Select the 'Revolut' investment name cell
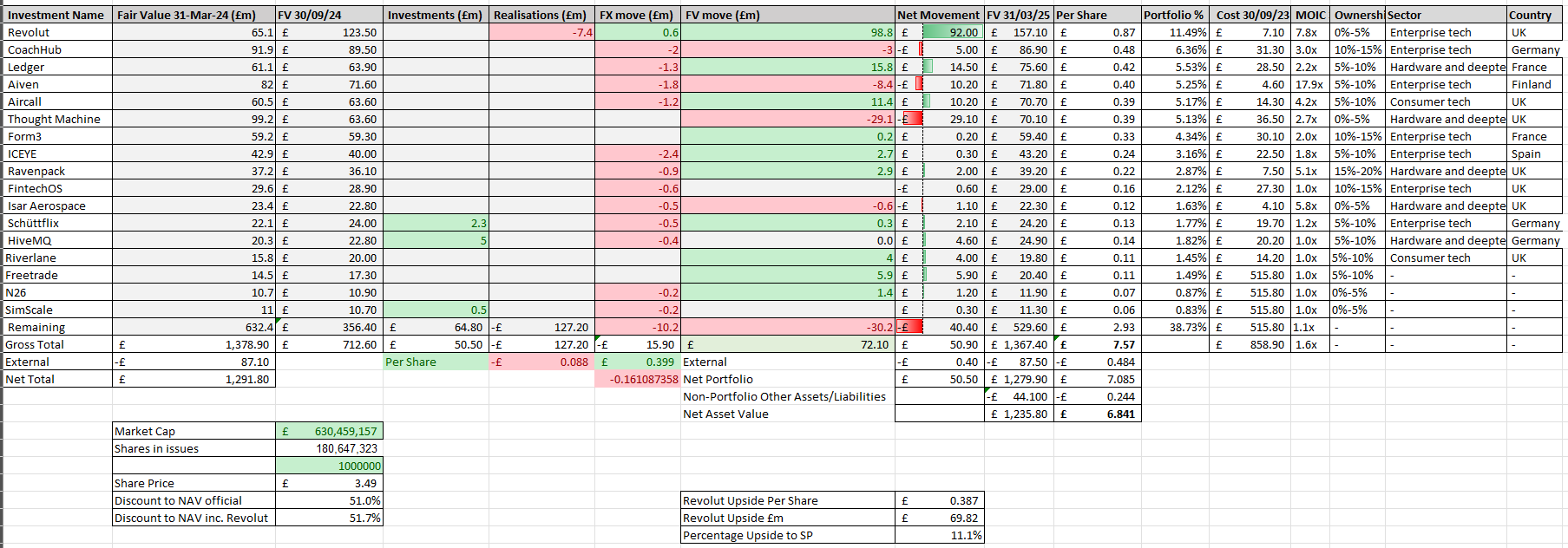1568x548 pixels. click(x=57, y=32)
